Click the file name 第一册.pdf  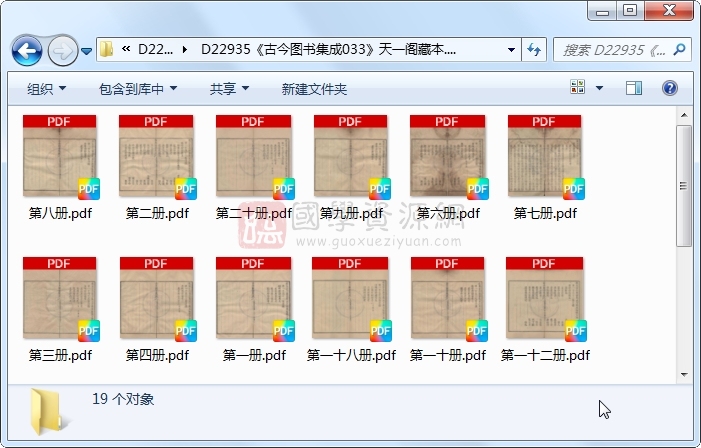point(254,355)
